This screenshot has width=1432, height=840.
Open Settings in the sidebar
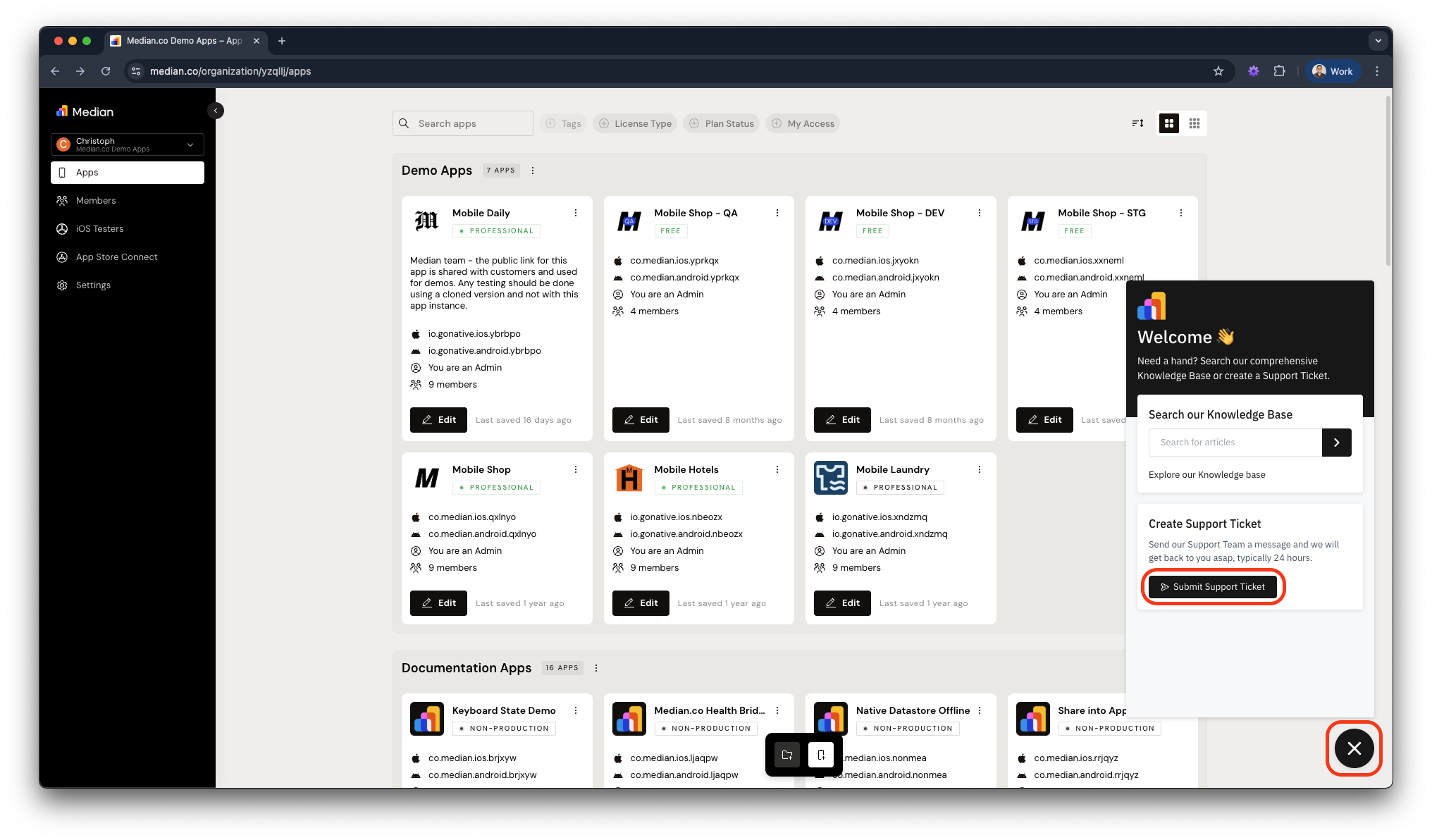point(128,285)
